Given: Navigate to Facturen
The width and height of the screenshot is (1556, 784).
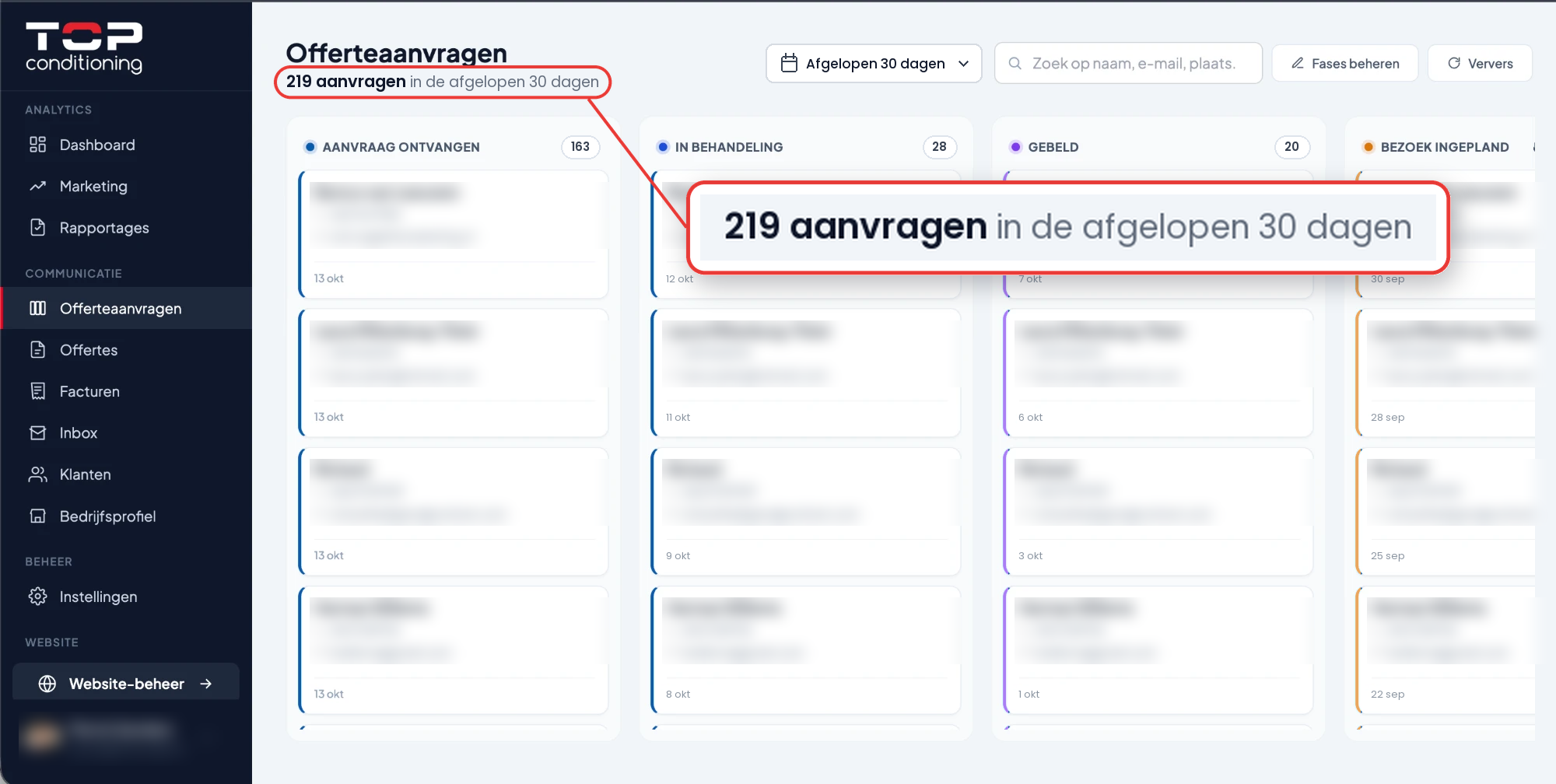Looking at the screenshot, I should pyautogui.click(x=126, y=390).
